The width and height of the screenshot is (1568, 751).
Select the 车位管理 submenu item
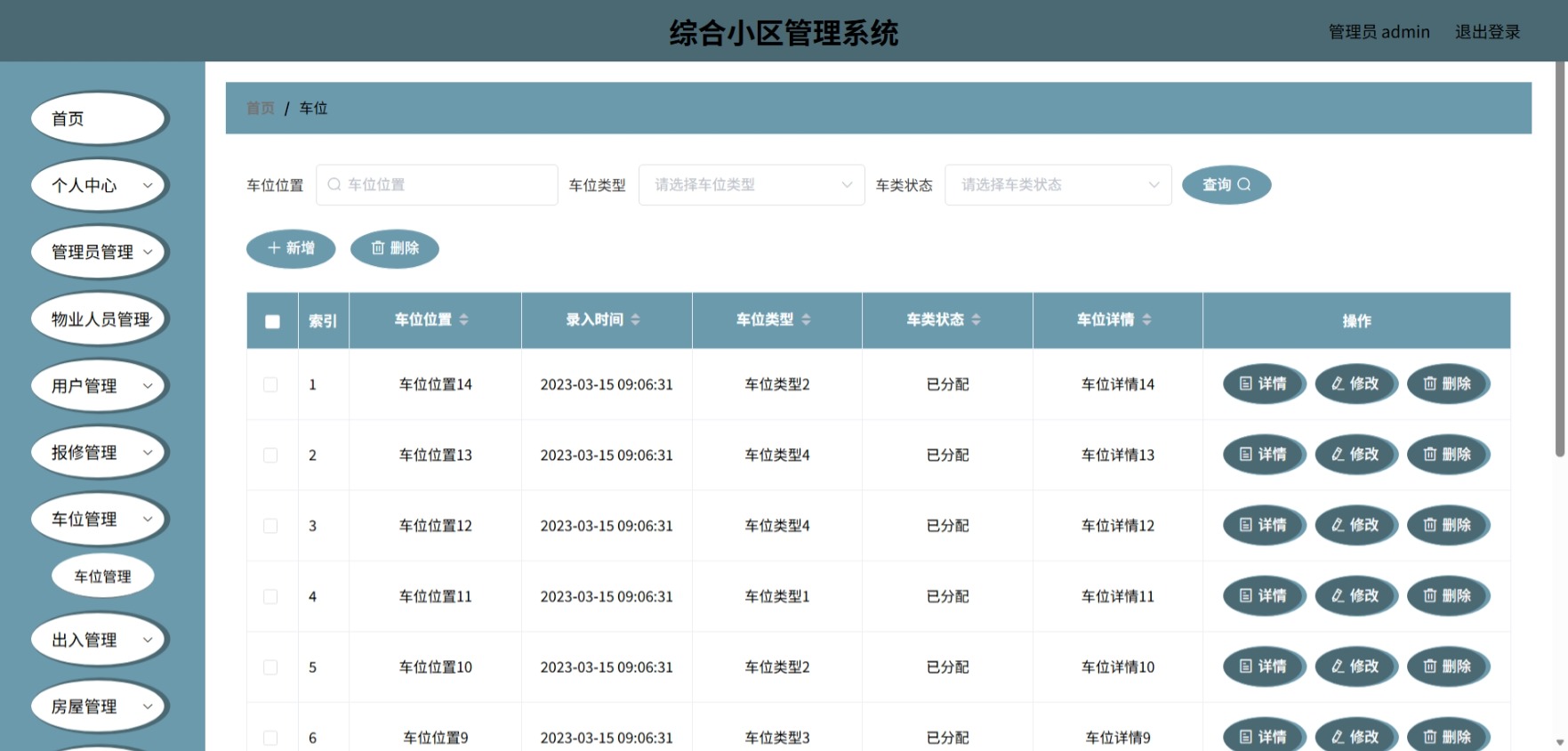[x=103, y=576]
